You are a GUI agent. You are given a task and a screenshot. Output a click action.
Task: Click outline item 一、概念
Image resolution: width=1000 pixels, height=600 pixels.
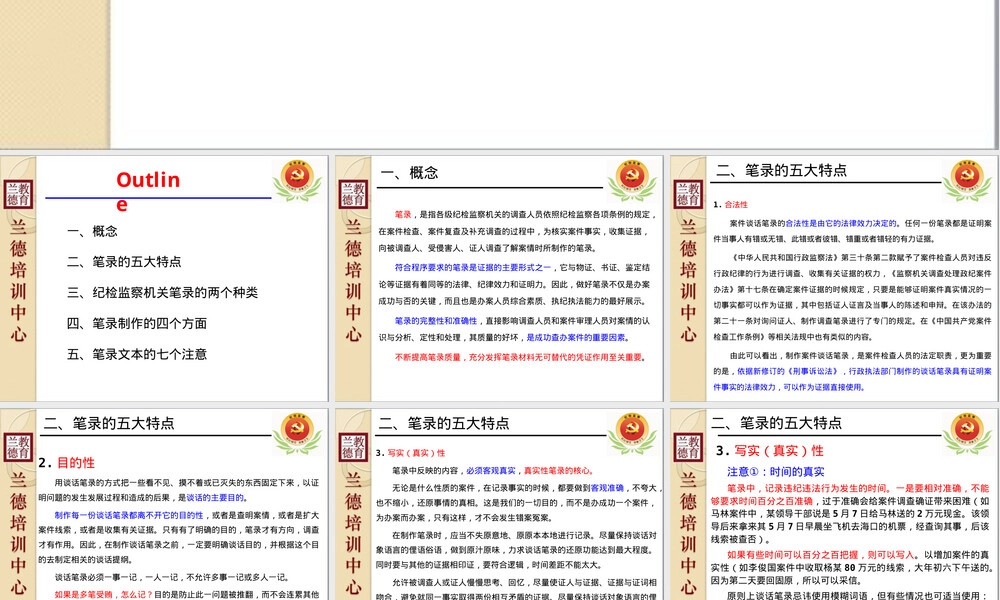92,231
